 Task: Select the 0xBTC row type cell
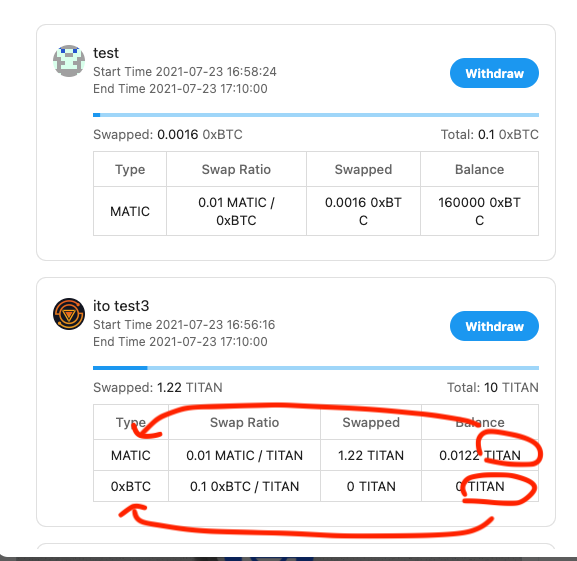click(131, 486)
